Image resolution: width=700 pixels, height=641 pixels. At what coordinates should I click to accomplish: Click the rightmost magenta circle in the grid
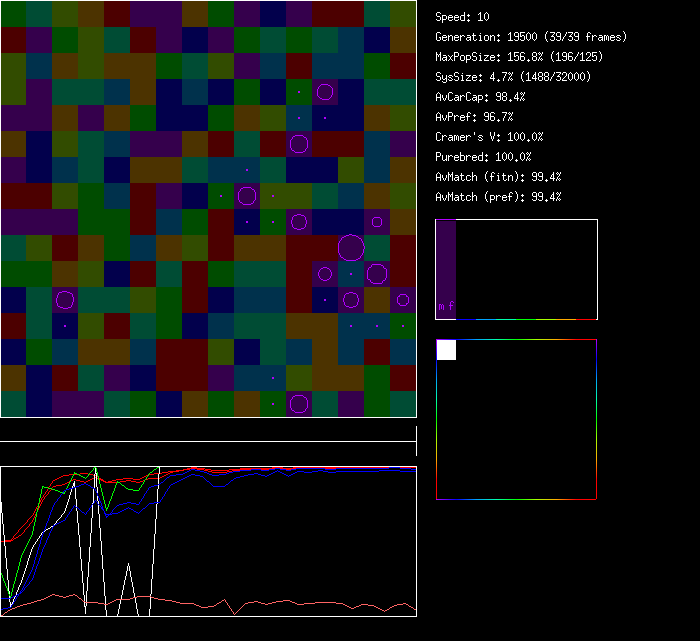point(403,299)
